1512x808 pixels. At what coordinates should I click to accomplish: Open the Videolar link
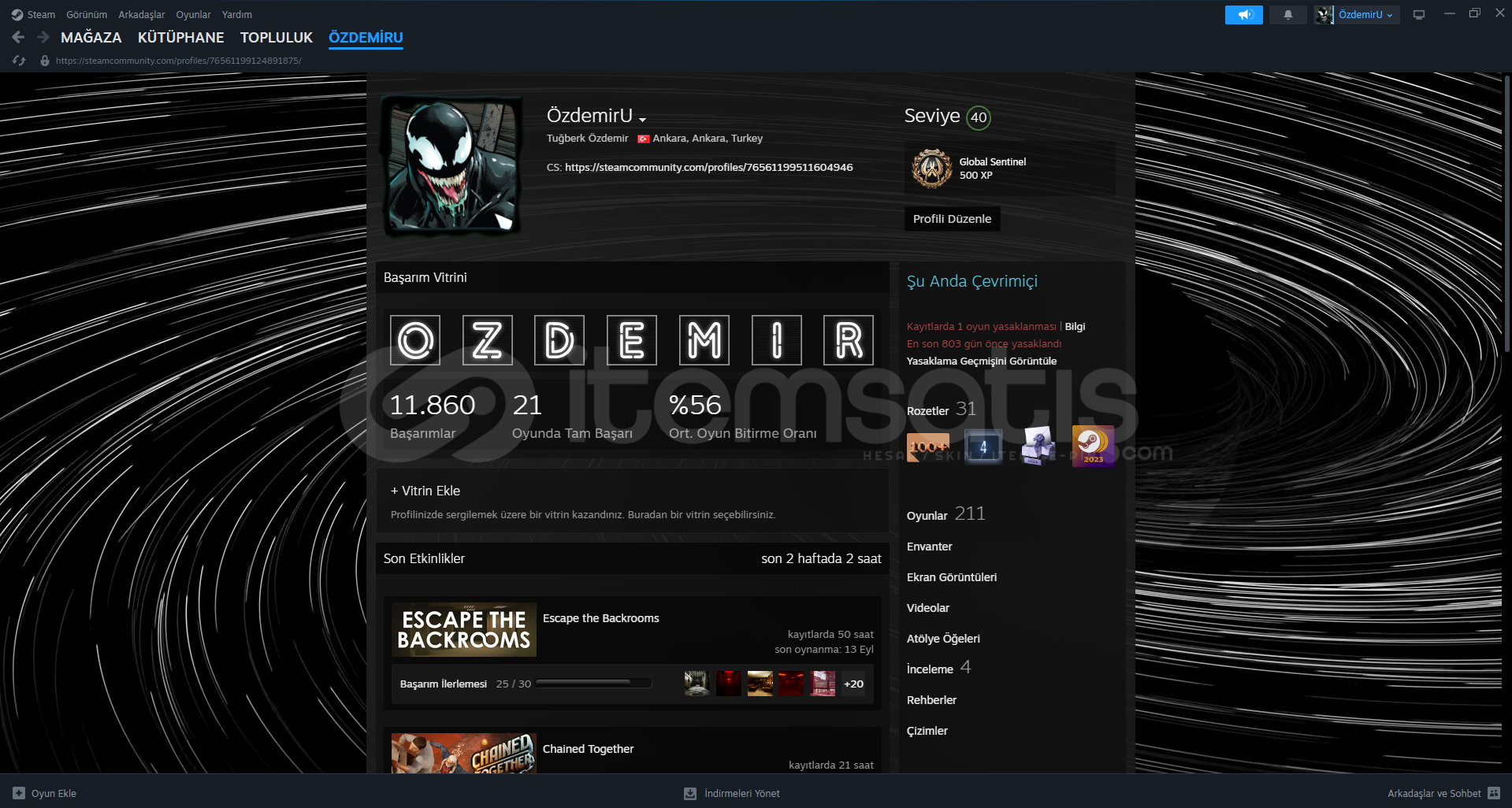[x=928, y=608]
